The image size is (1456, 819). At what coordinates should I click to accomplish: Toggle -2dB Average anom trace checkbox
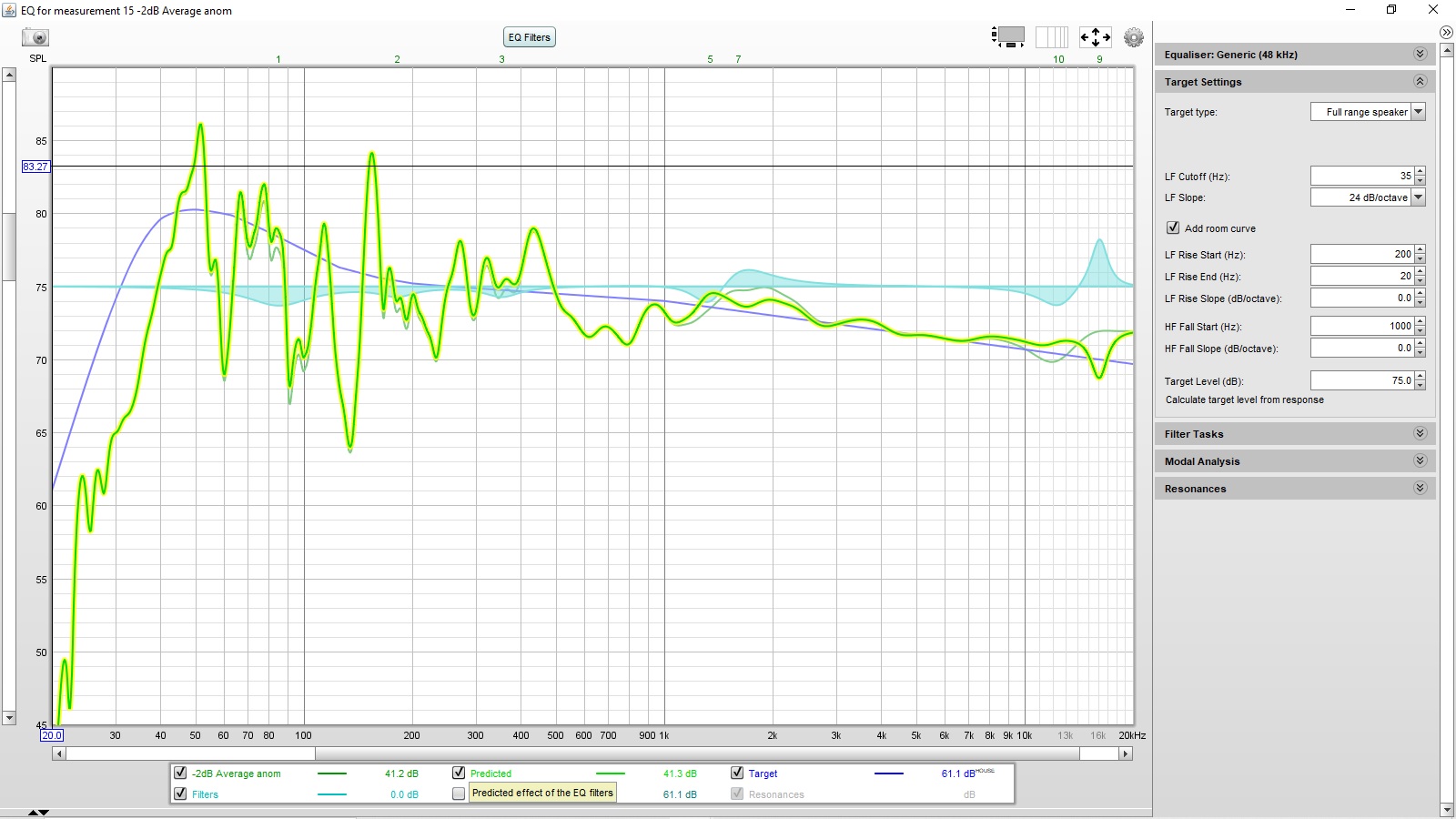180,773
